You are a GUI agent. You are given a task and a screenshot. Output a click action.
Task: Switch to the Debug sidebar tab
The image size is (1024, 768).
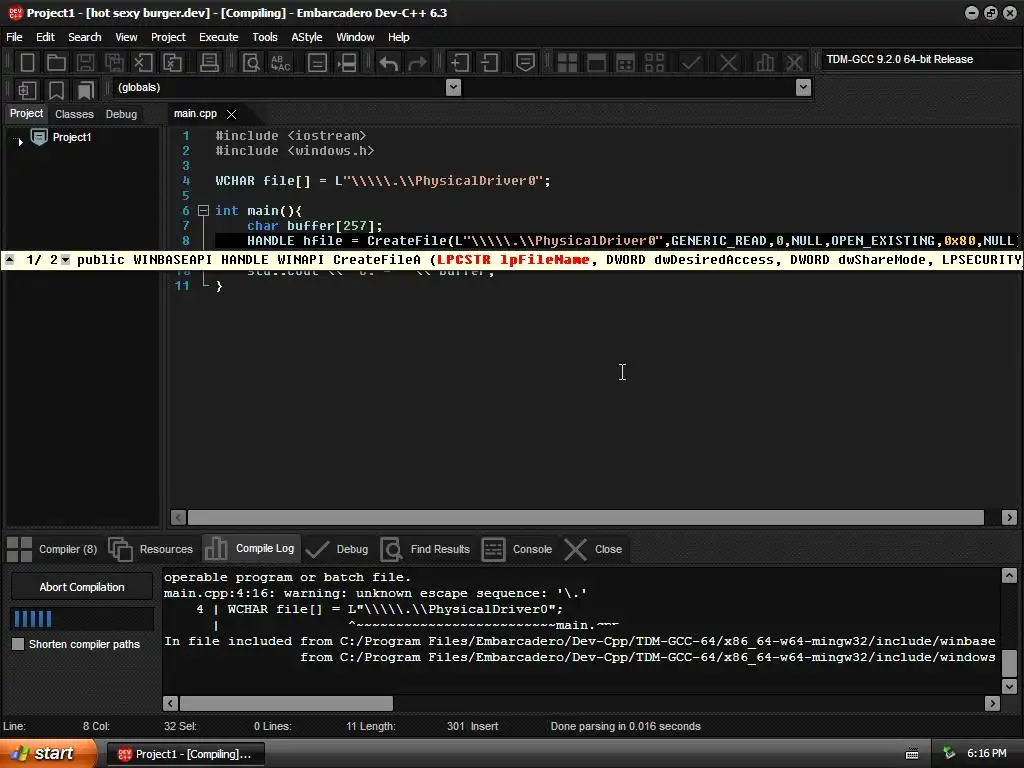pyautogui.click(x=121, y=114)
